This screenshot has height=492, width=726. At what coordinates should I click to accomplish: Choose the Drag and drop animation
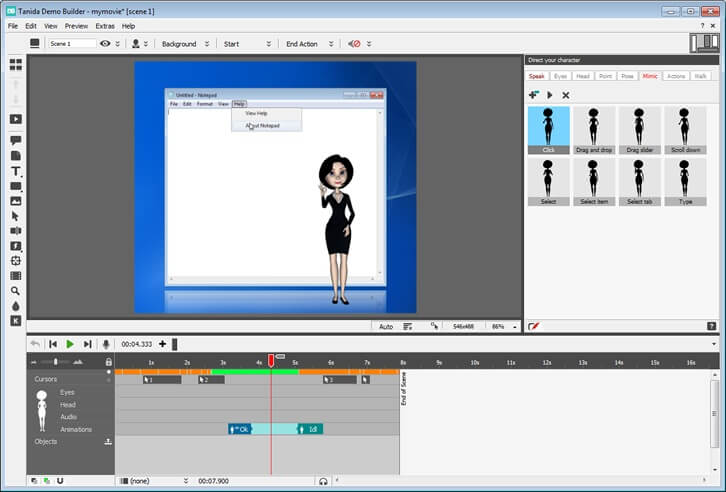pos(593,130)
